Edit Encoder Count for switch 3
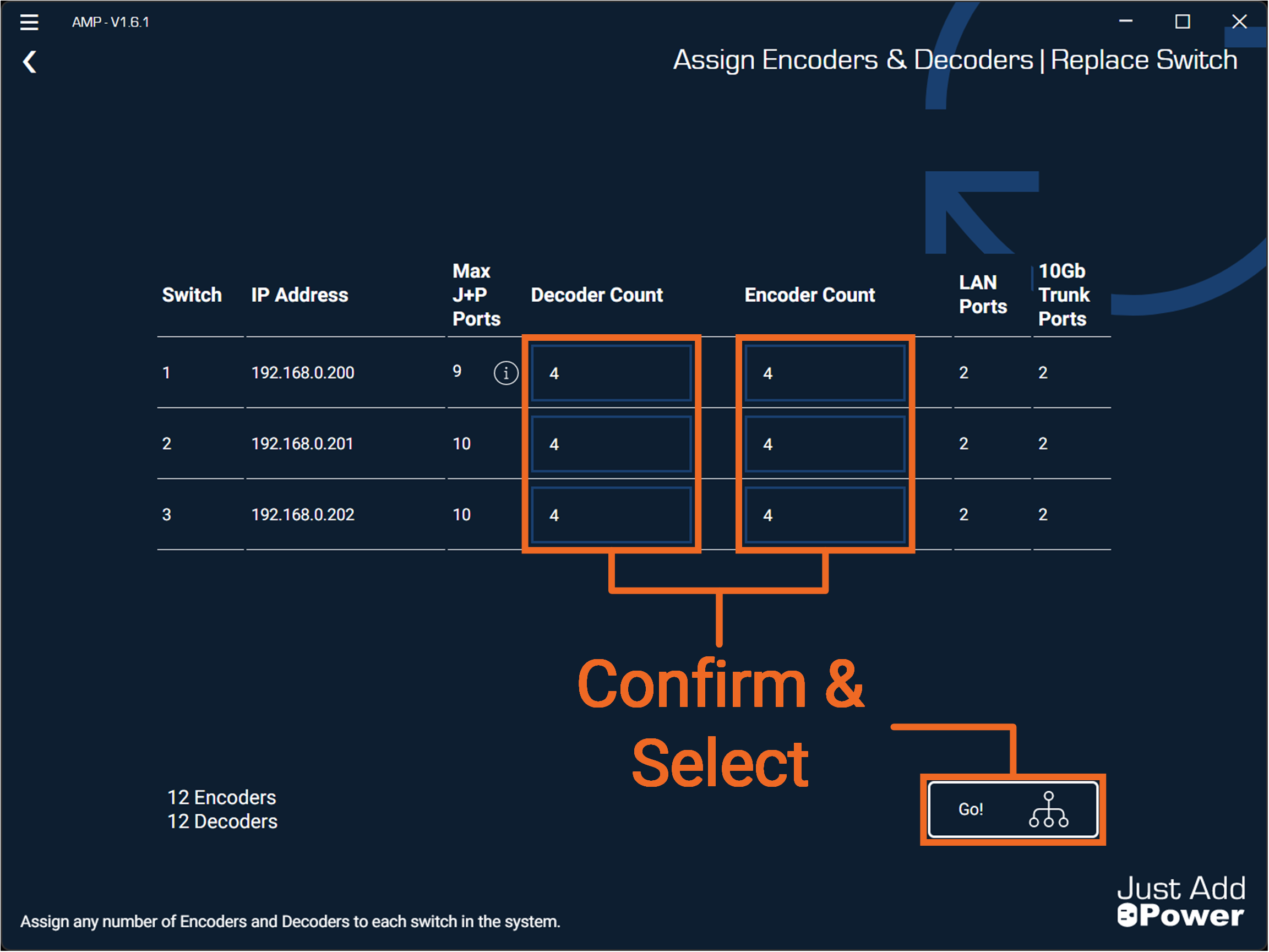 point(824,515)
